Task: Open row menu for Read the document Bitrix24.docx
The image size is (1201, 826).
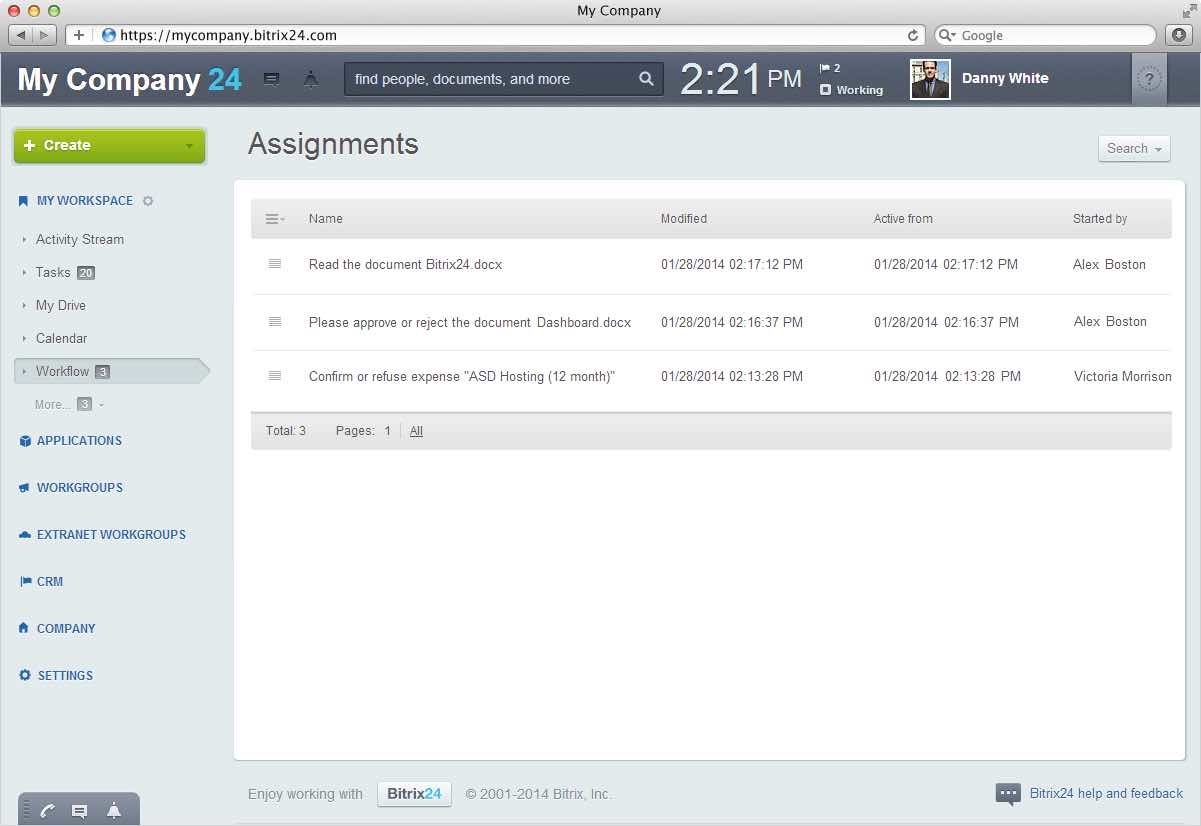Action: [x=275, y=264]
